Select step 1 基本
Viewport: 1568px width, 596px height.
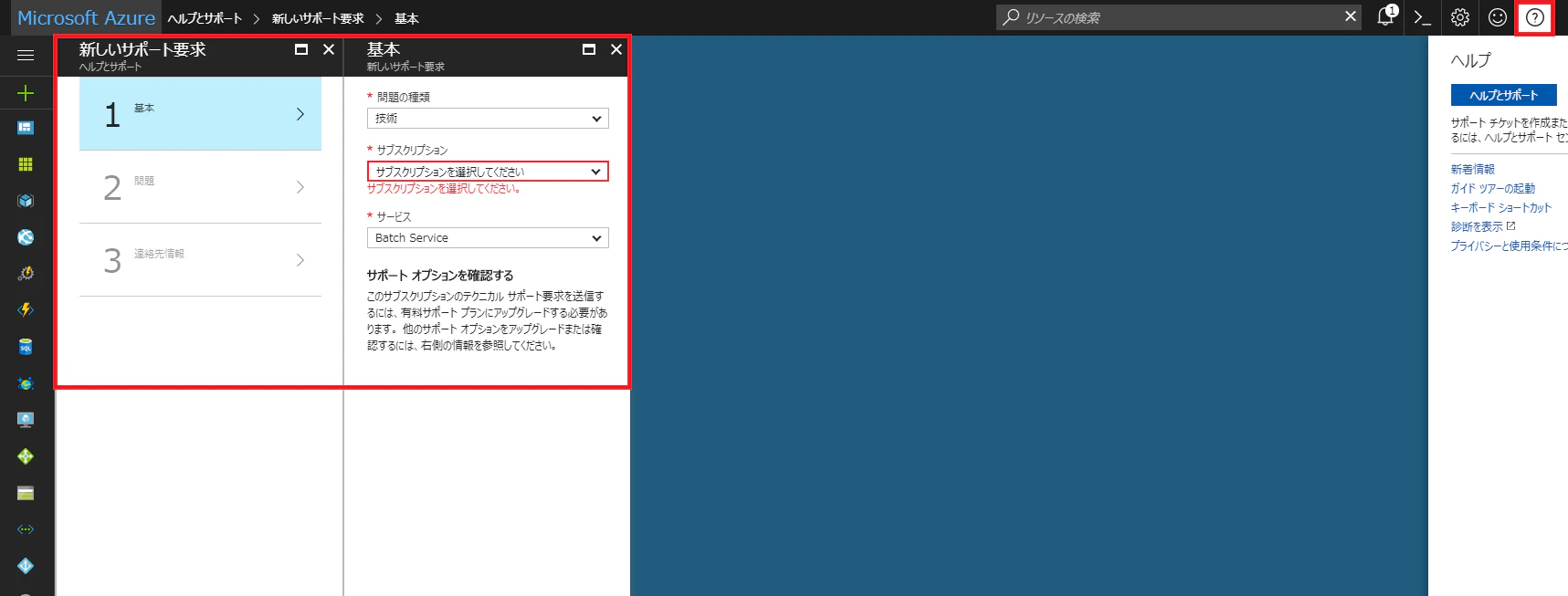click(x=200, y=114)
